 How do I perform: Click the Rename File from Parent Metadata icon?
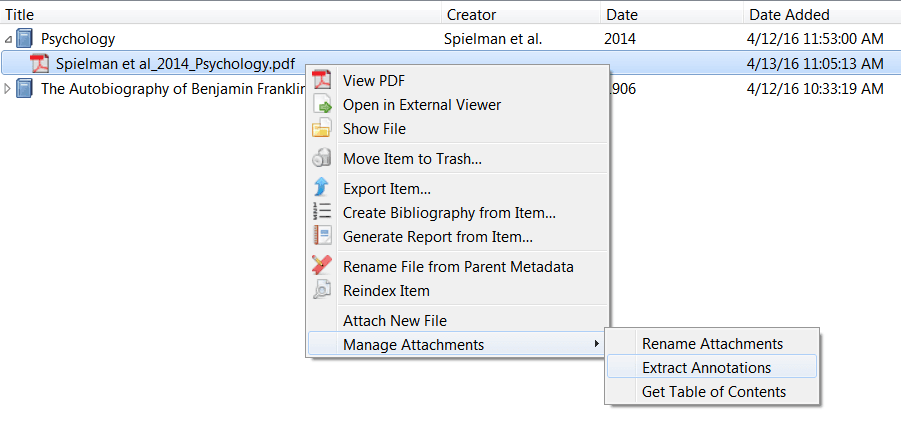coord(322,267)
